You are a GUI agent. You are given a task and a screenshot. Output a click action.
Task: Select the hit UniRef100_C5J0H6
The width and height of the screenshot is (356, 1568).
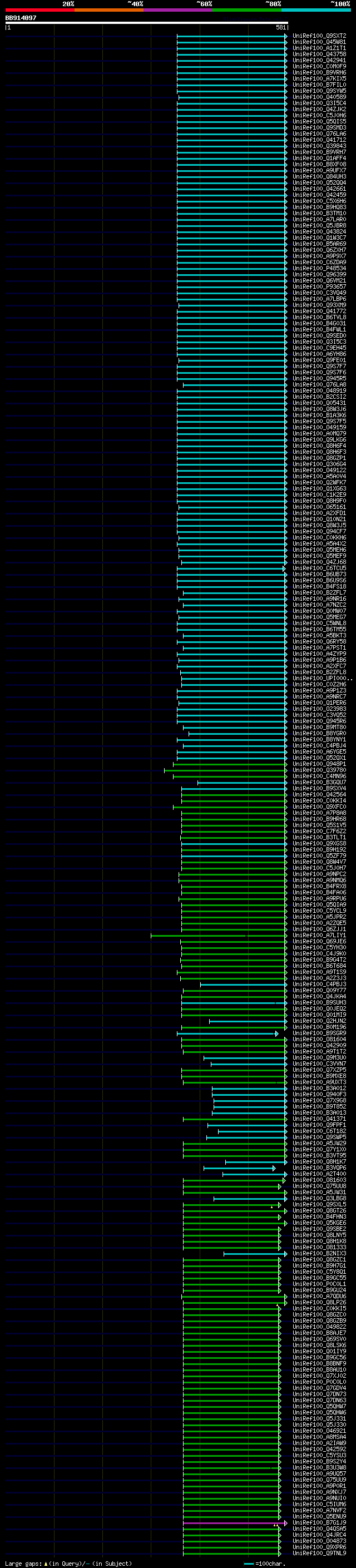(319, 115)
